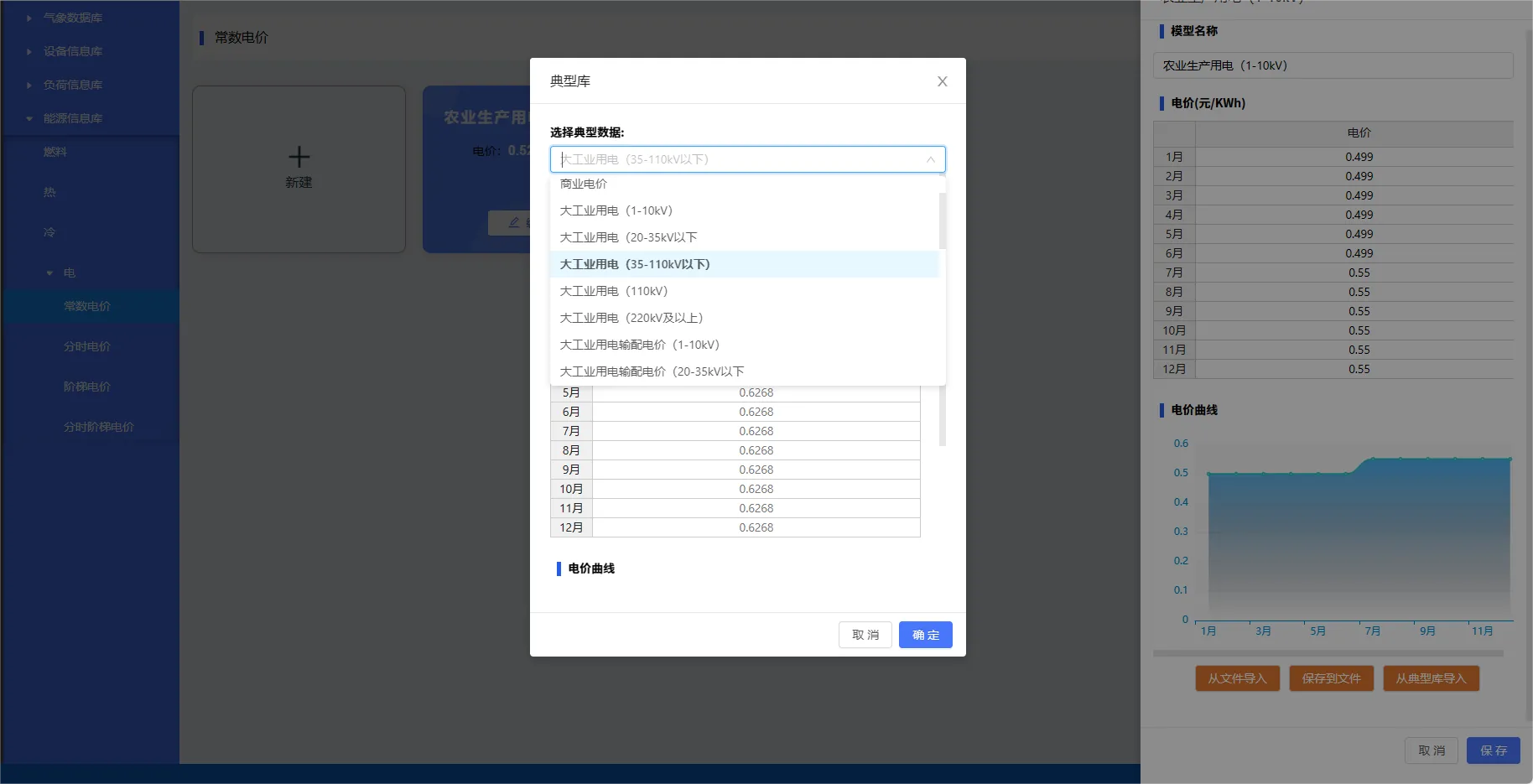
Task: Click 取消 button in right panel
Action: [1432, 750]
